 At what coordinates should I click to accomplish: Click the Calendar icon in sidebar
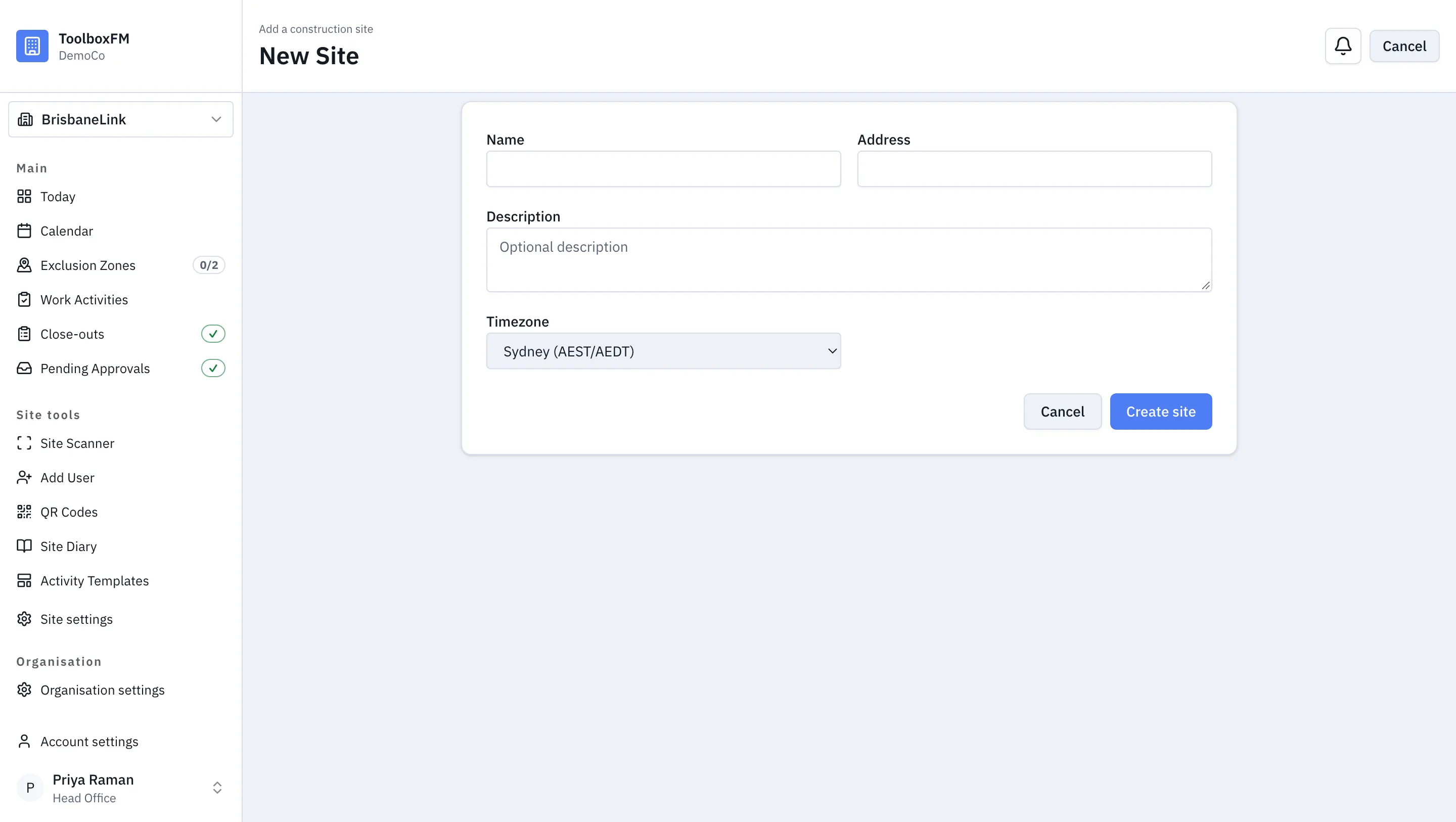click(x=24, y=231)
